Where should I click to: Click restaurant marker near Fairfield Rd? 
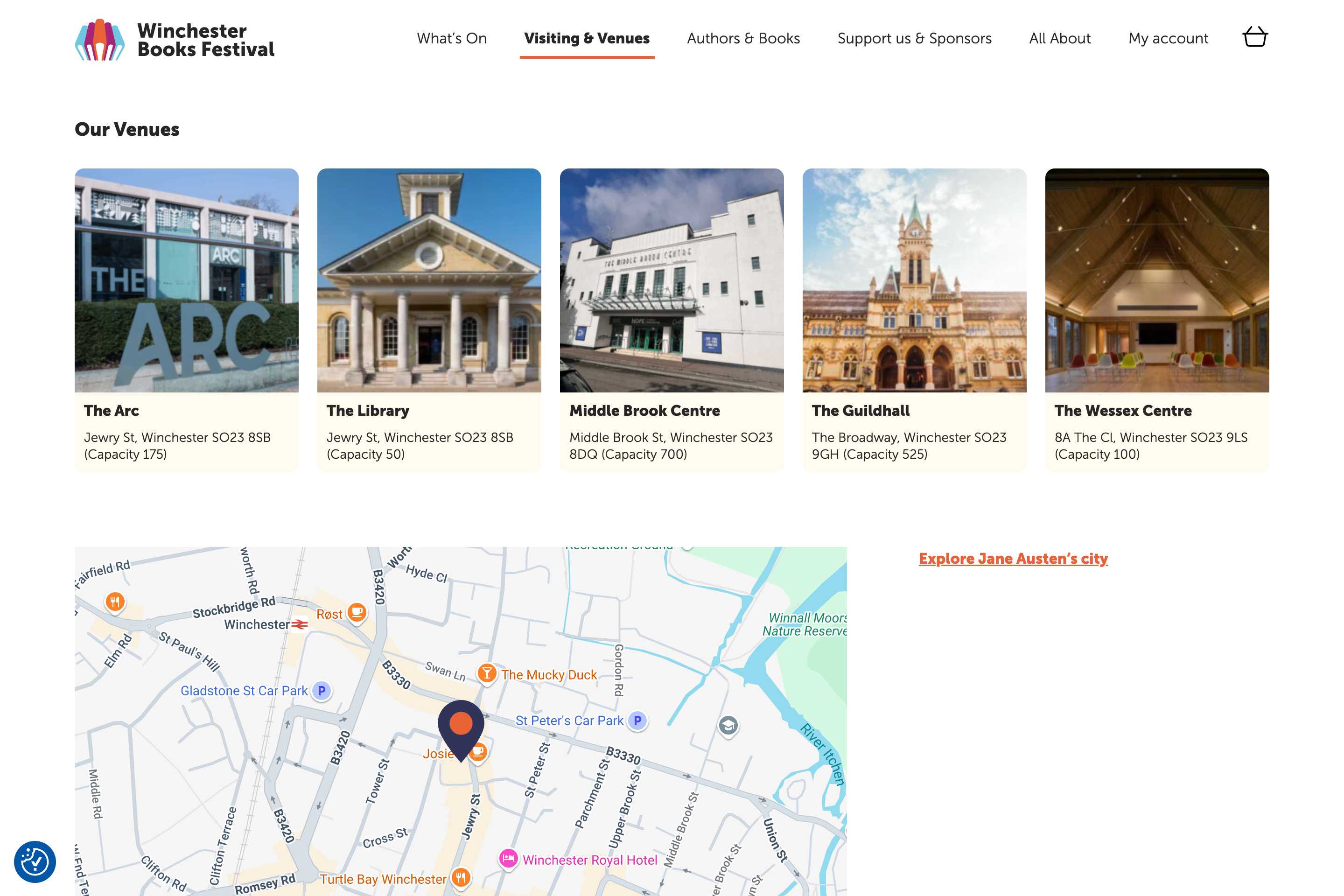(x=115, y=602)
